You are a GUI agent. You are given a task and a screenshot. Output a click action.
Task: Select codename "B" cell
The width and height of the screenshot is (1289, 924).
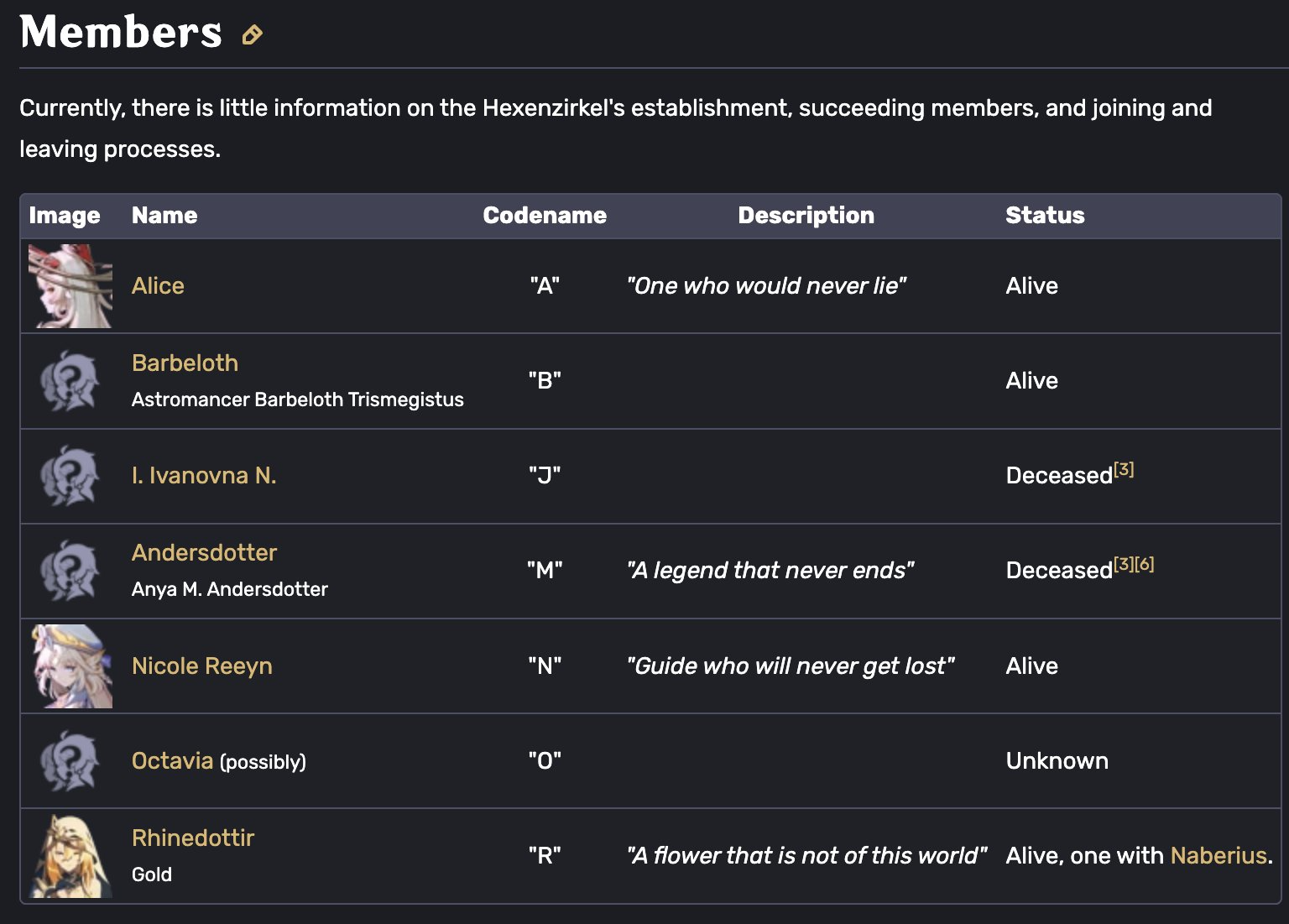545,380
